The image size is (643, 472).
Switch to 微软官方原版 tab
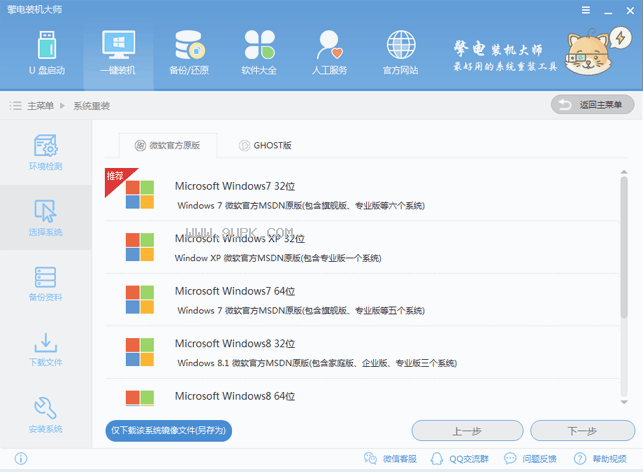(x=168, y=145)
